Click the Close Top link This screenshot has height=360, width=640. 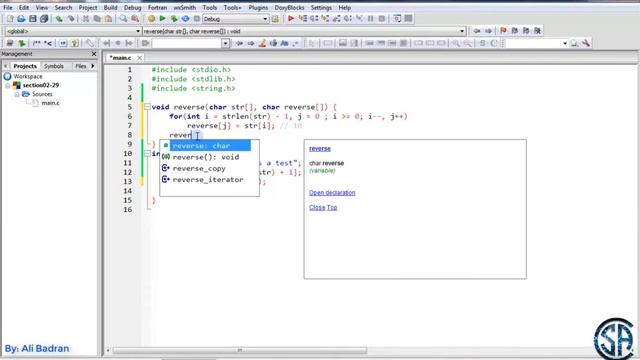tap(323, 208)
